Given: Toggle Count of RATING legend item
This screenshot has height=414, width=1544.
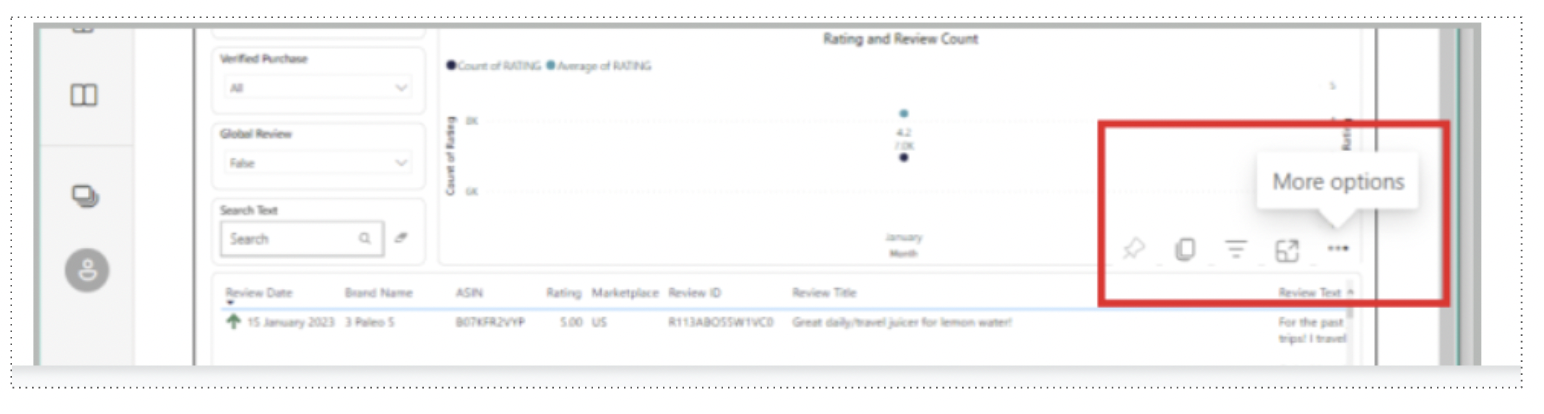Looking at the screenshot, I should coord(494,66).
